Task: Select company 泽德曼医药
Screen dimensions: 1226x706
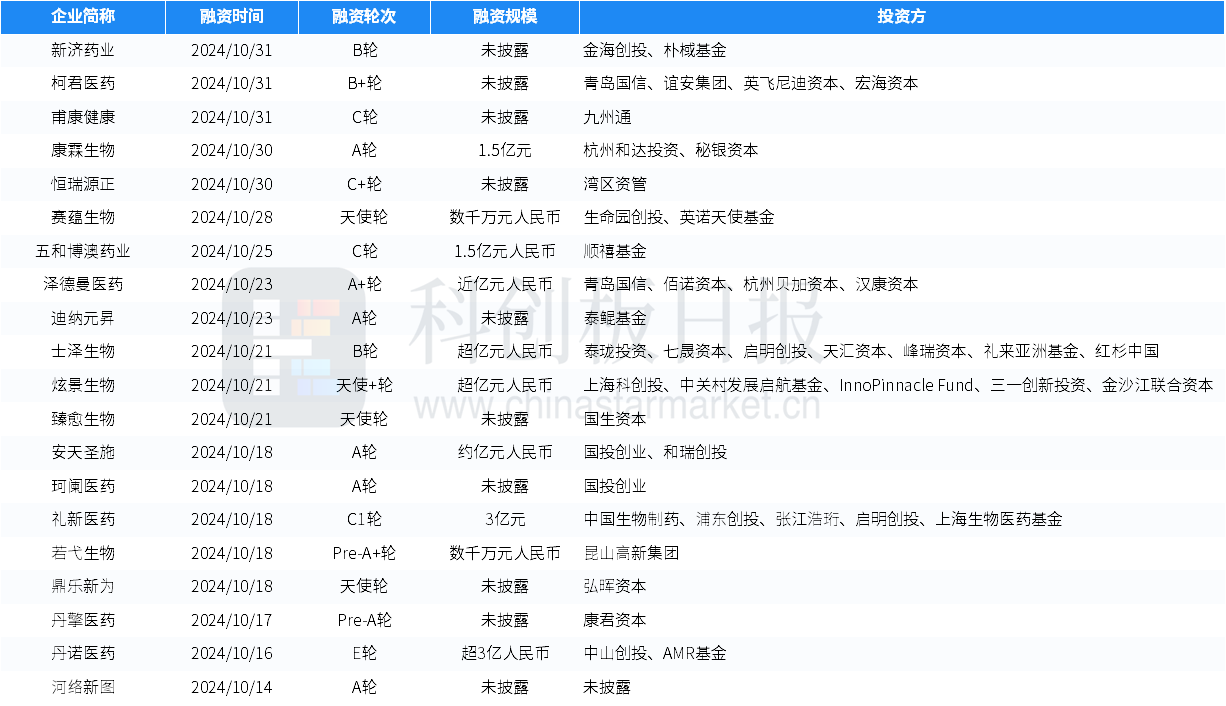Action: point(83,284)
